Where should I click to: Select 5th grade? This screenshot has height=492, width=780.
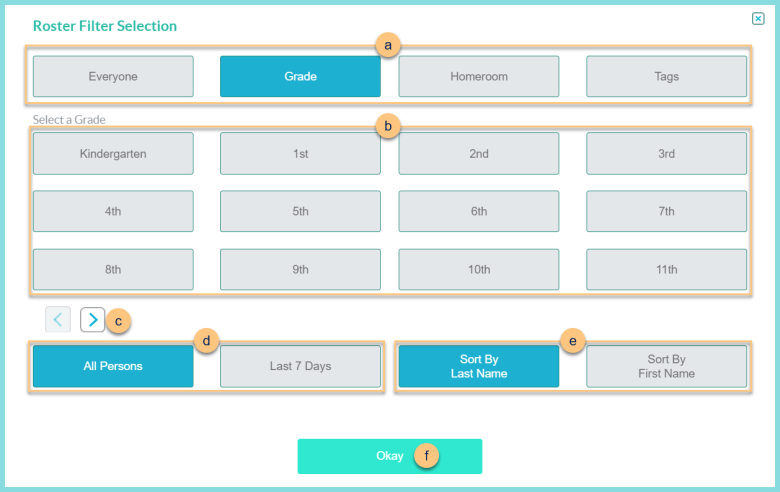point(300,211)
